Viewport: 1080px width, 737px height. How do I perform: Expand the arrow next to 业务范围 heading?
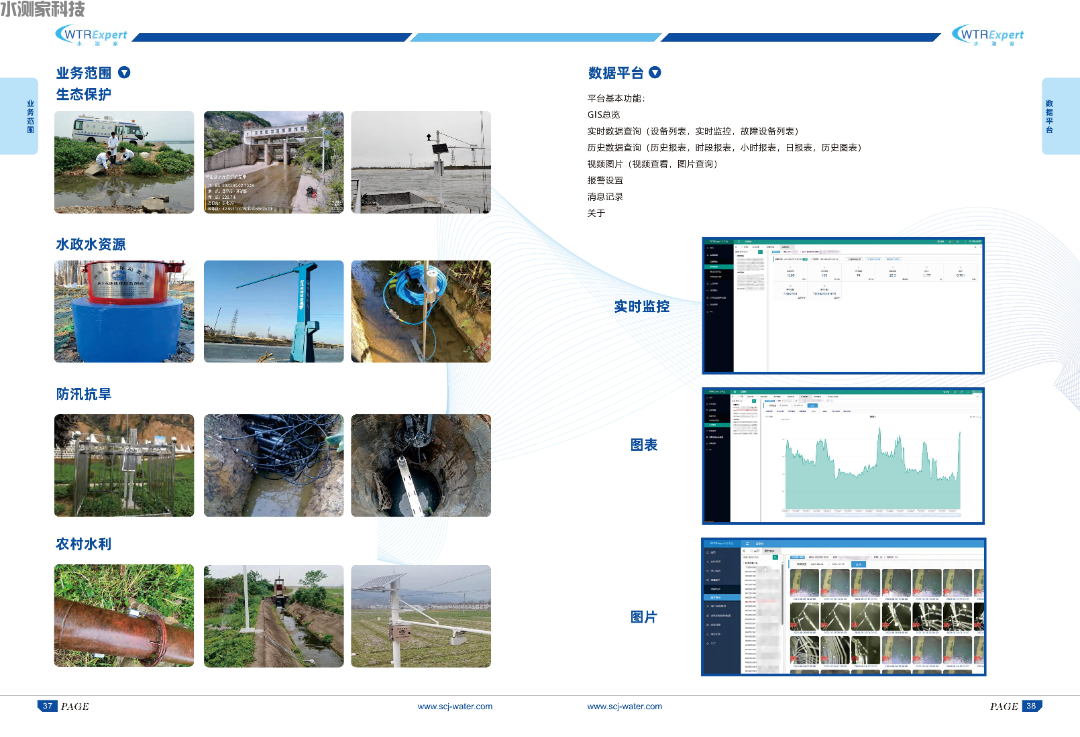[x=124, y=72]
